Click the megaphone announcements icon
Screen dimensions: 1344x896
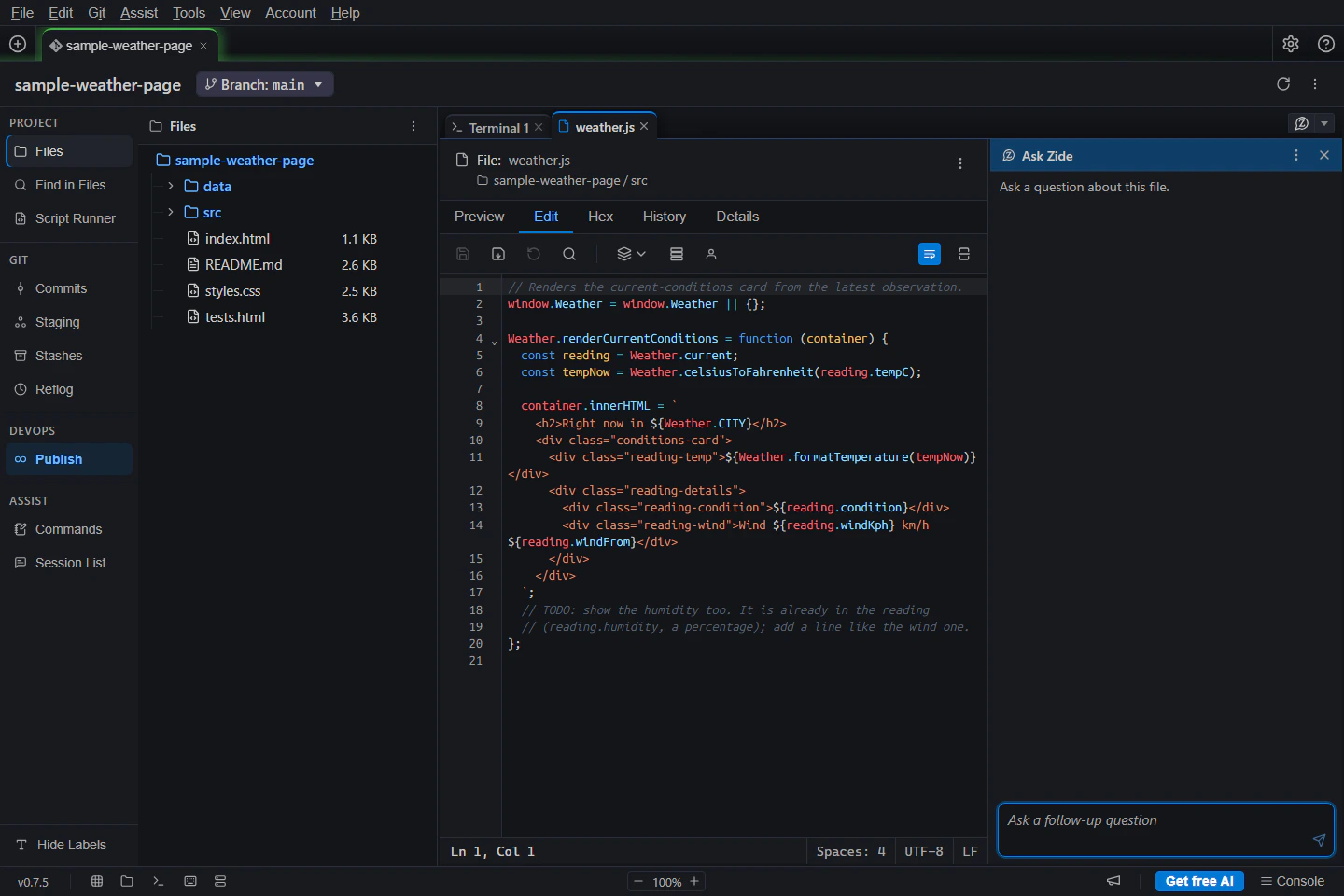coord(1113,881)
